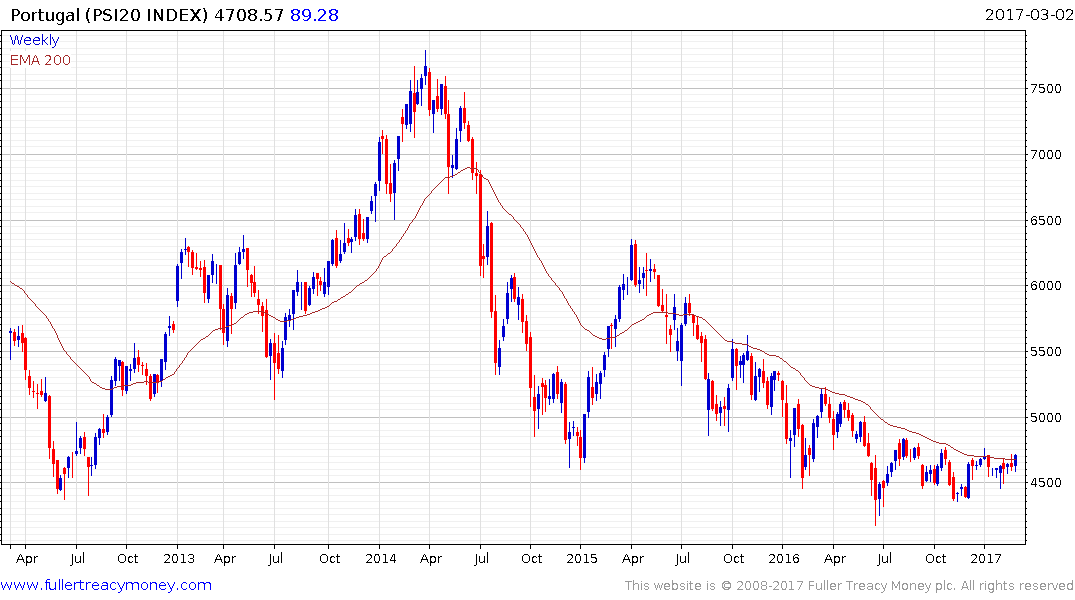Viewport: 1075px width, 600px height.
Task: Click the 4500 price axis label
Action: pos(1046,483)
